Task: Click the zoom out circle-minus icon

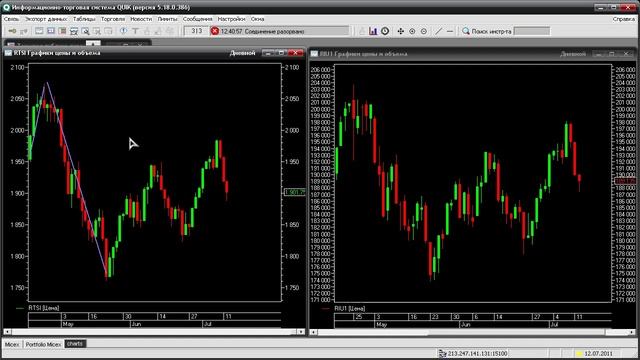Action: click(424, 31)
